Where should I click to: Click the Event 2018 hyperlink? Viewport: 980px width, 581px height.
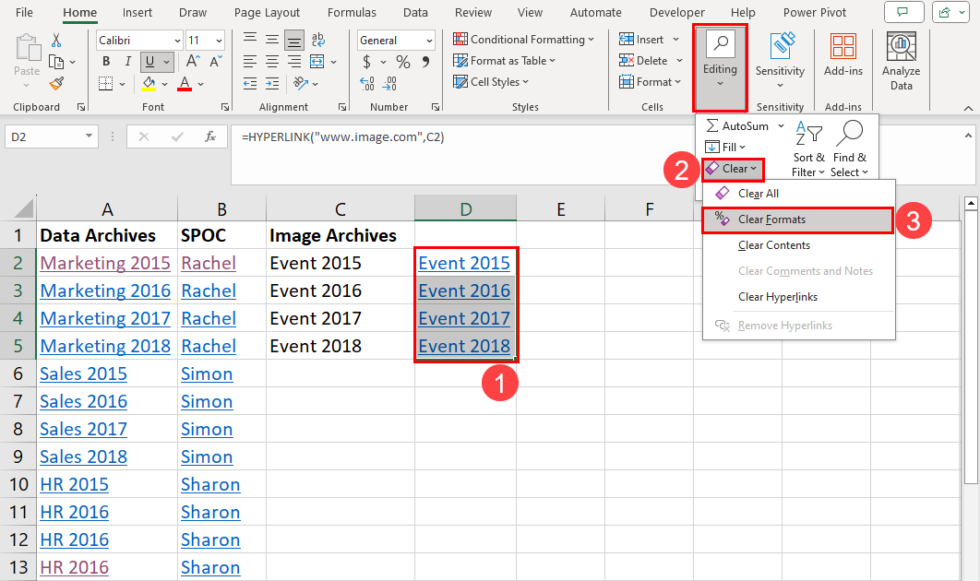click(x=464, y=345)
